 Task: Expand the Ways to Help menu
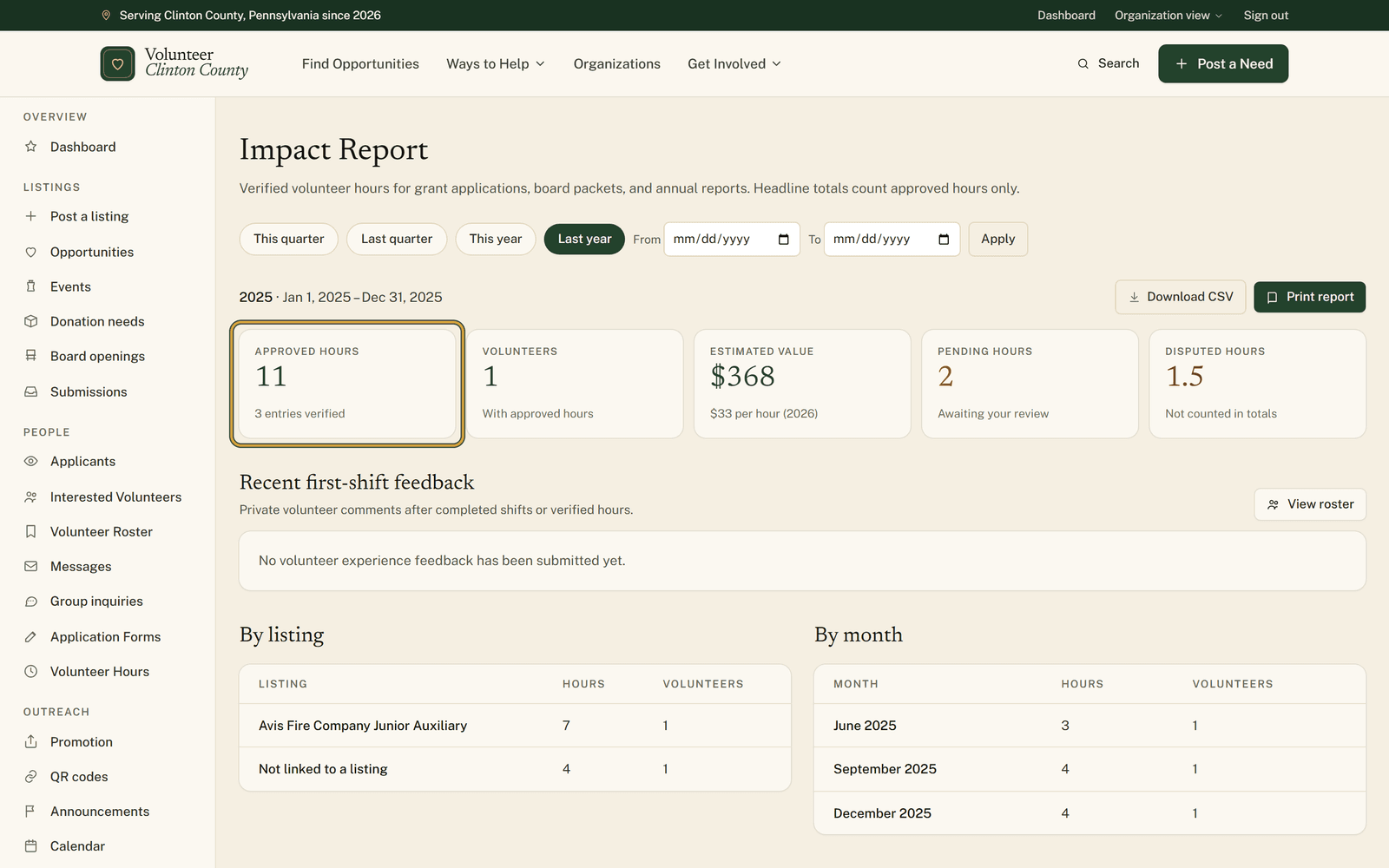pyautogui.click(x=496, y=63)
